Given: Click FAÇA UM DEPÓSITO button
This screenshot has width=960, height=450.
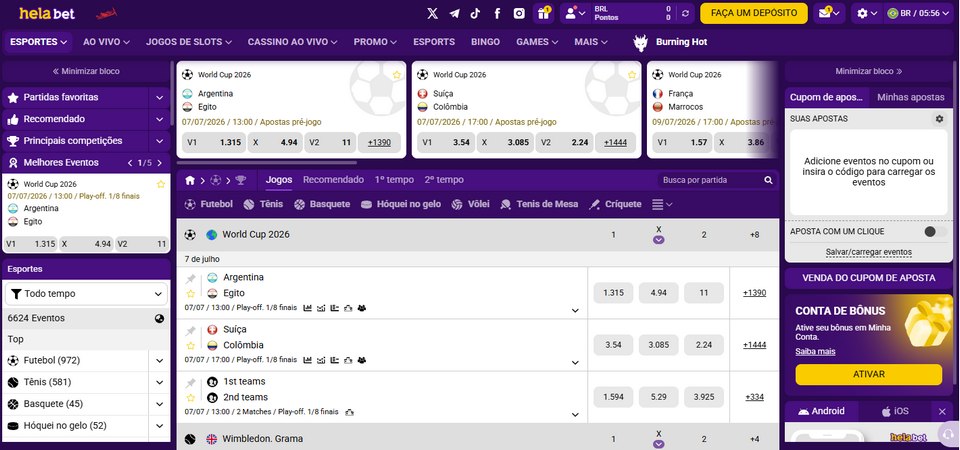Looking at the screenshot, I should tap(754, 13).
